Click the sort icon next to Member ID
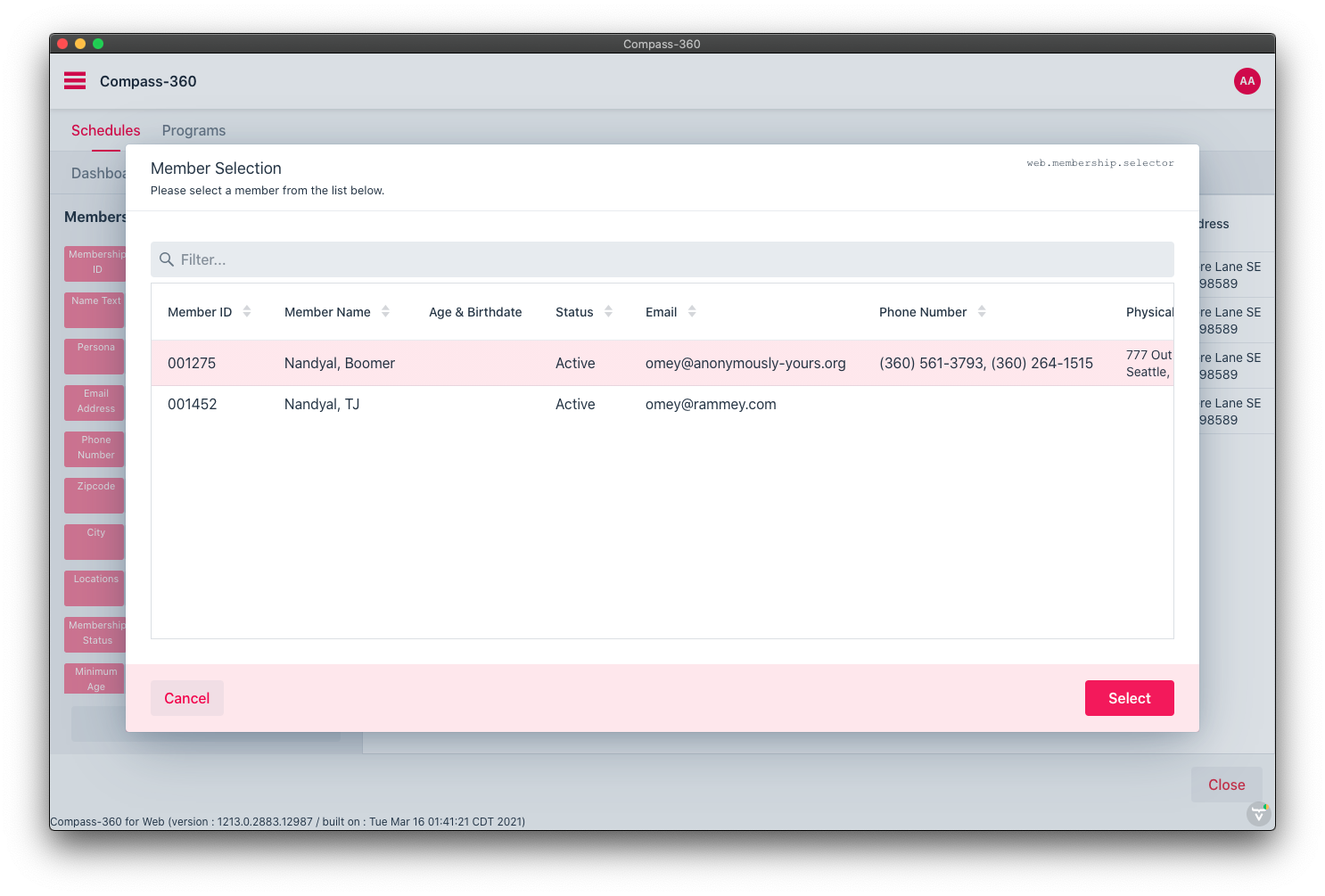Image resolution: width=1325 pixels, height=896 pixels. [247, 311]
